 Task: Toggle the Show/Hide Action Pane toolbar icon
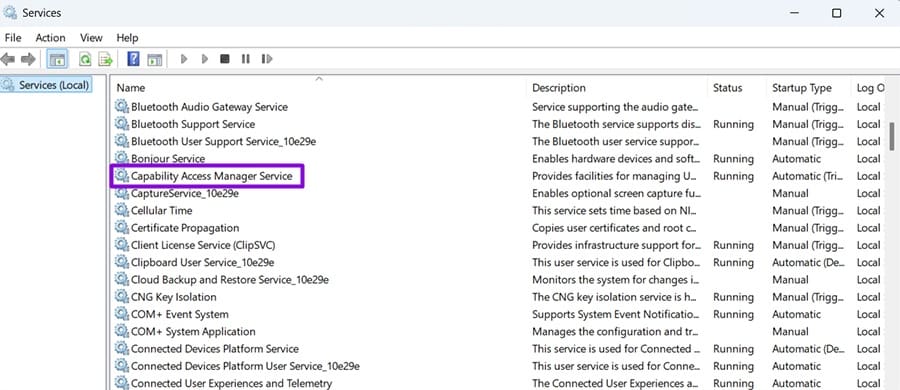click(x=154, y=59)
